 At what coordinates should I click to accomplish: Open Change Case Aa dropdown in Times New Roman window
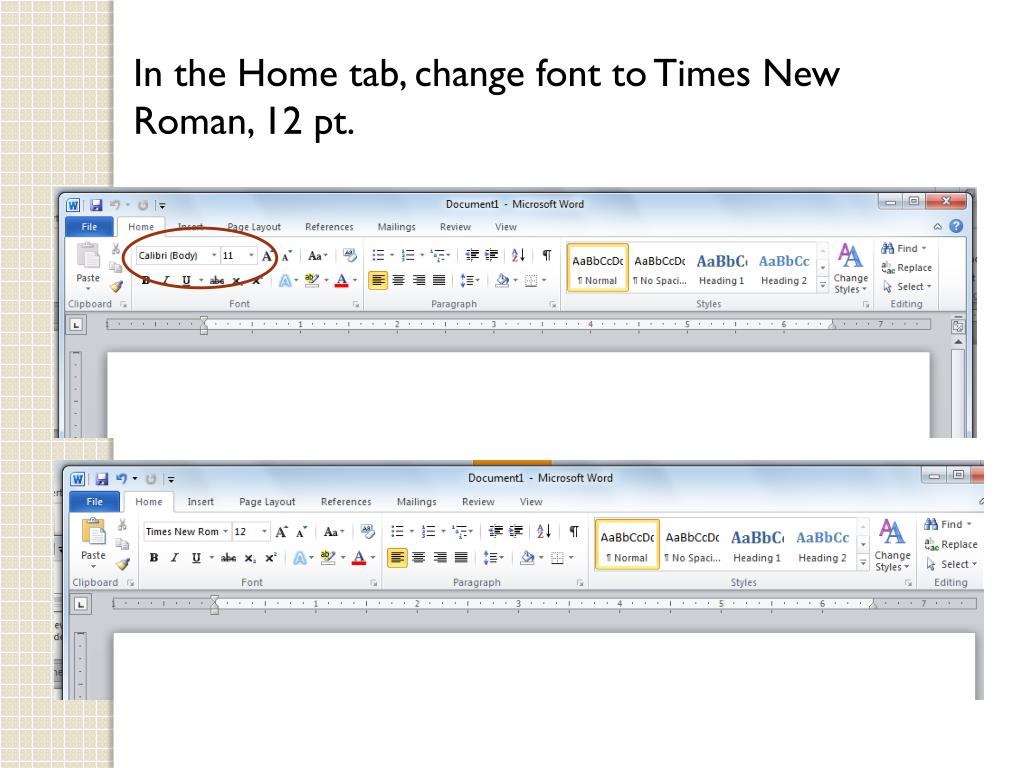[x=334, y=532]
